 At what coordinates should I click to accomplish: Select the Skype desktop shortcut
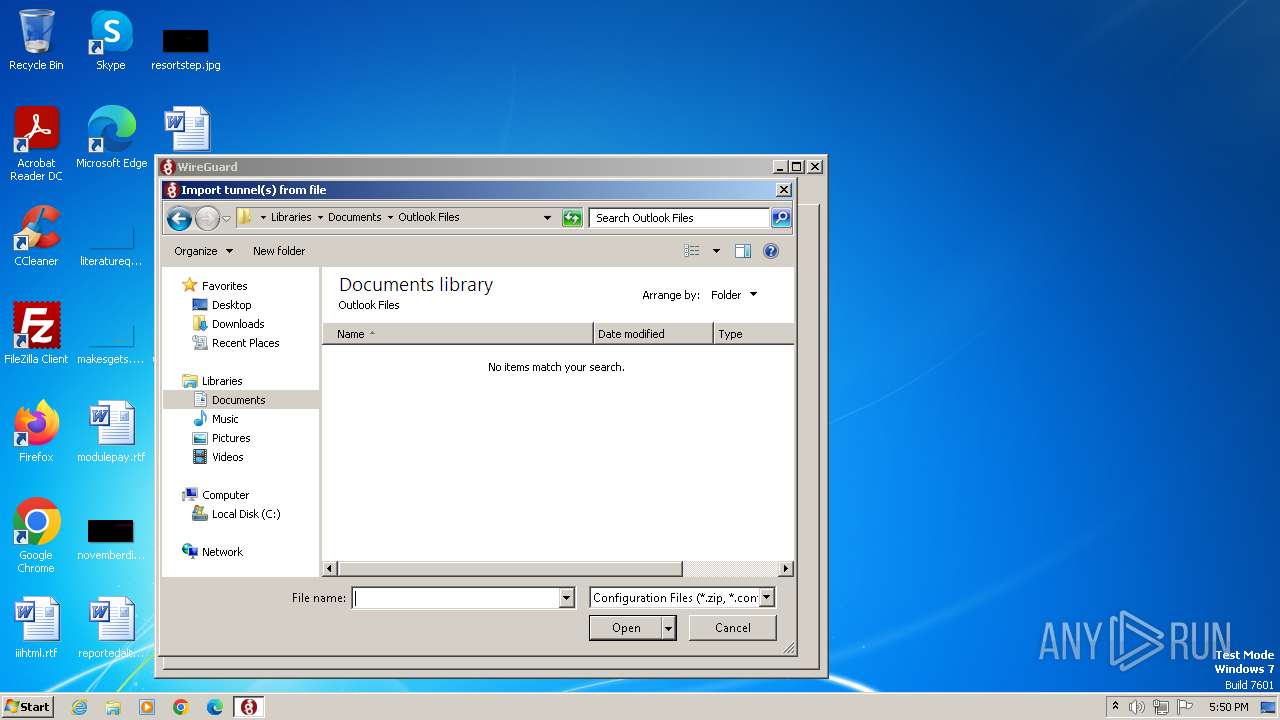[110, 41]
